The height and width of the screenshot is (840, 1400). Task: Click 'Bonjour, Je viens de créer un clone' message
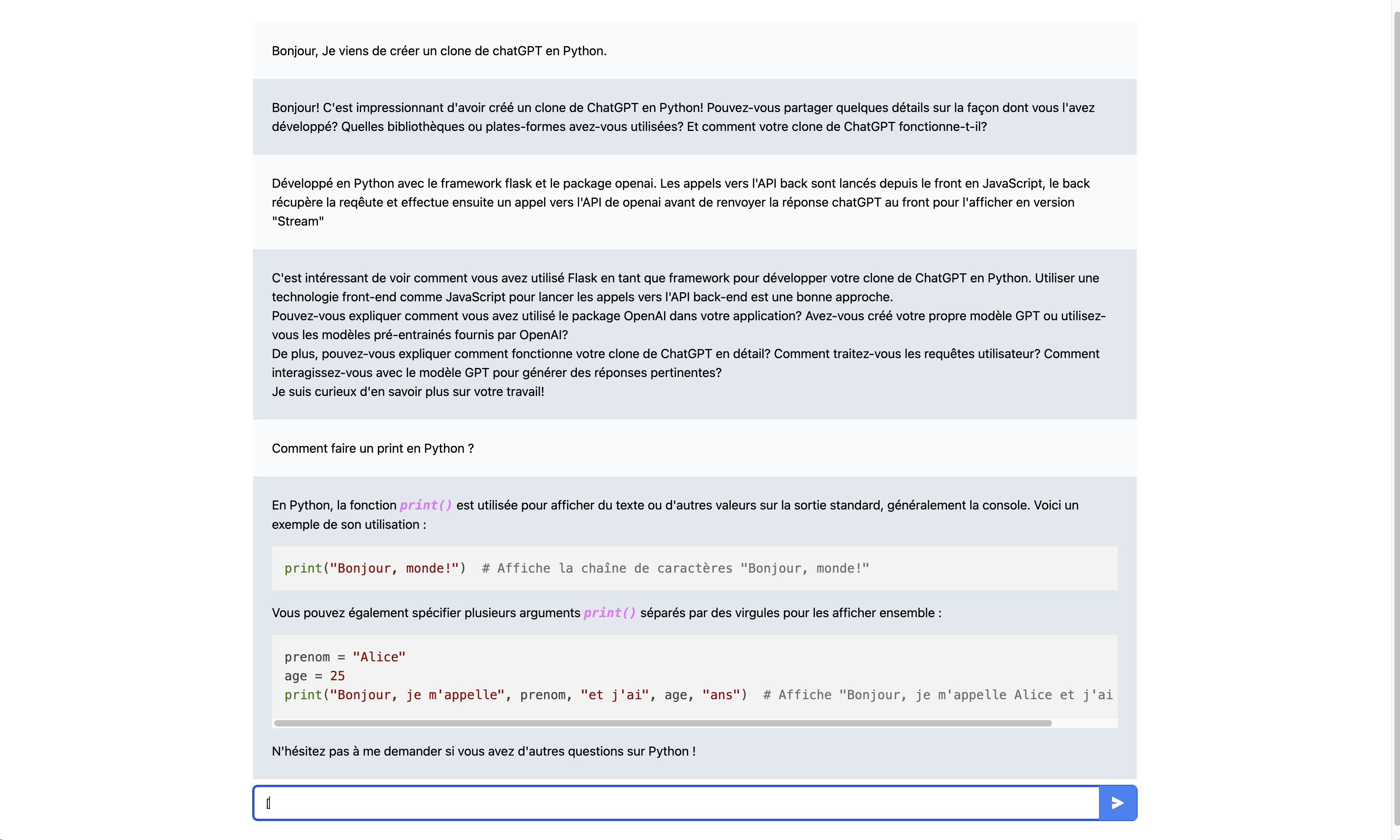click(x=439, y=51)
